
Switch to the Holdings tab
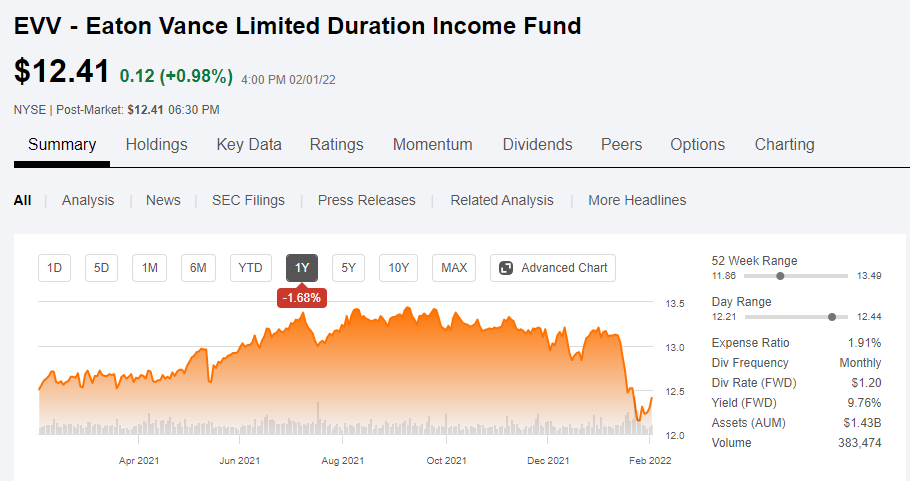point(157,144)
